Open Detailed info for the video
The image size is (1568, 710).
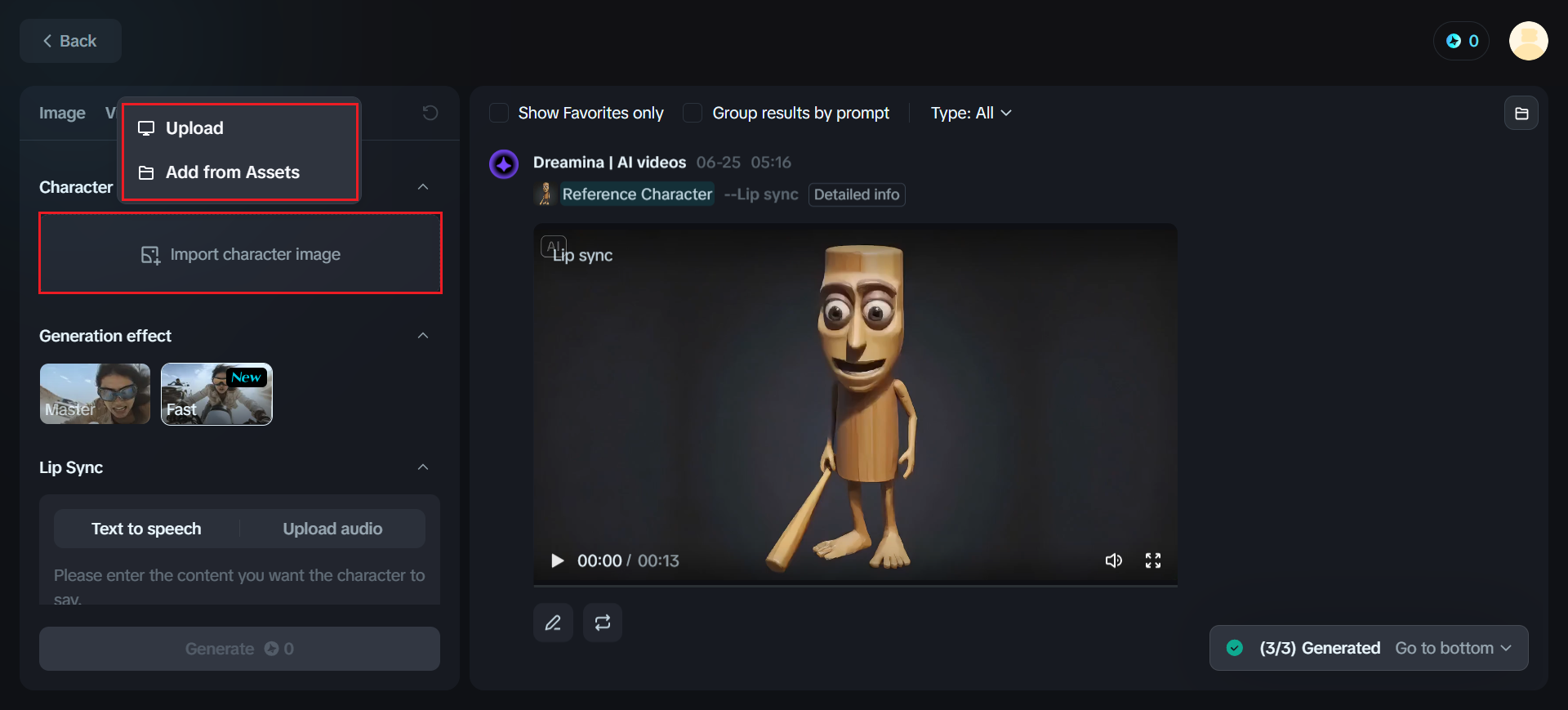[x=857, y=194]
